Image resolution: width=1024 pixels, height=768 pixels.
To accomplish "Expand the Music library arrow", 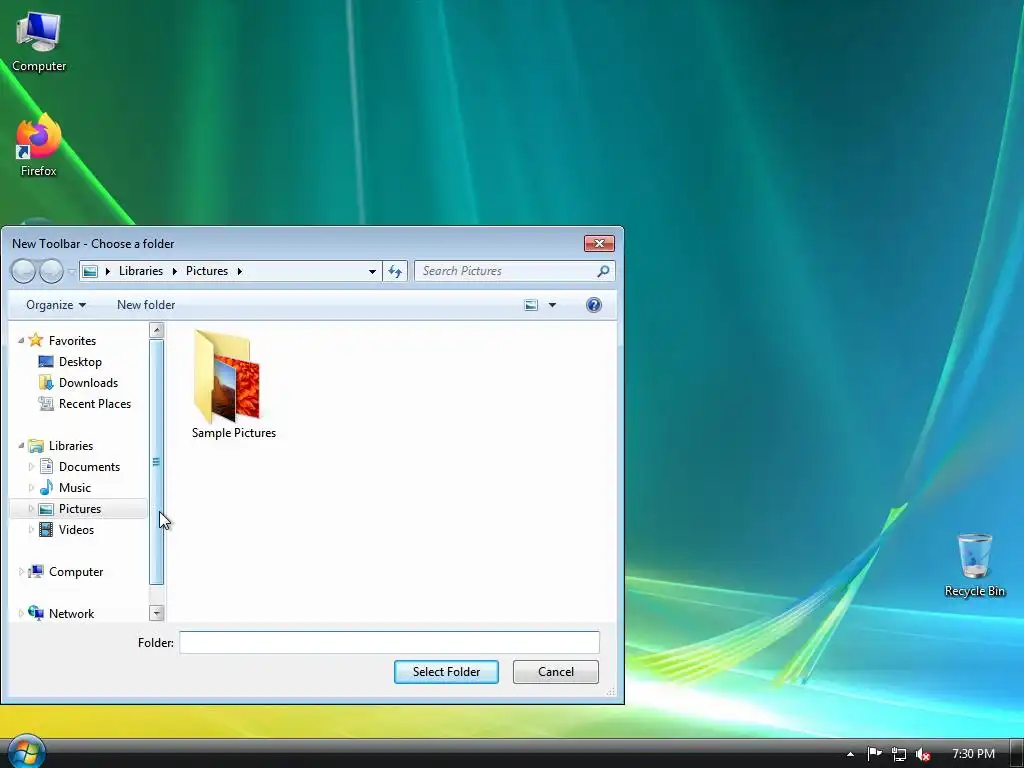I will 31,488.
